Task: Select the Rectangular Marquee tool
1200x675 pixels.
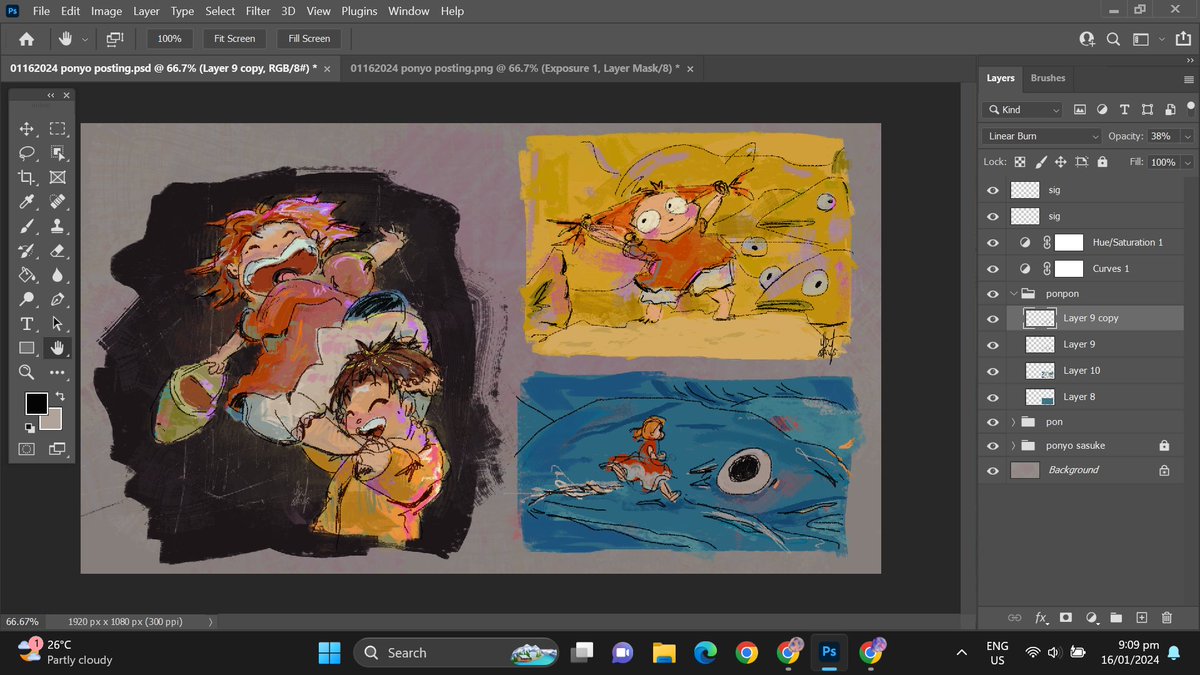Action: click(x=58, y=129)
